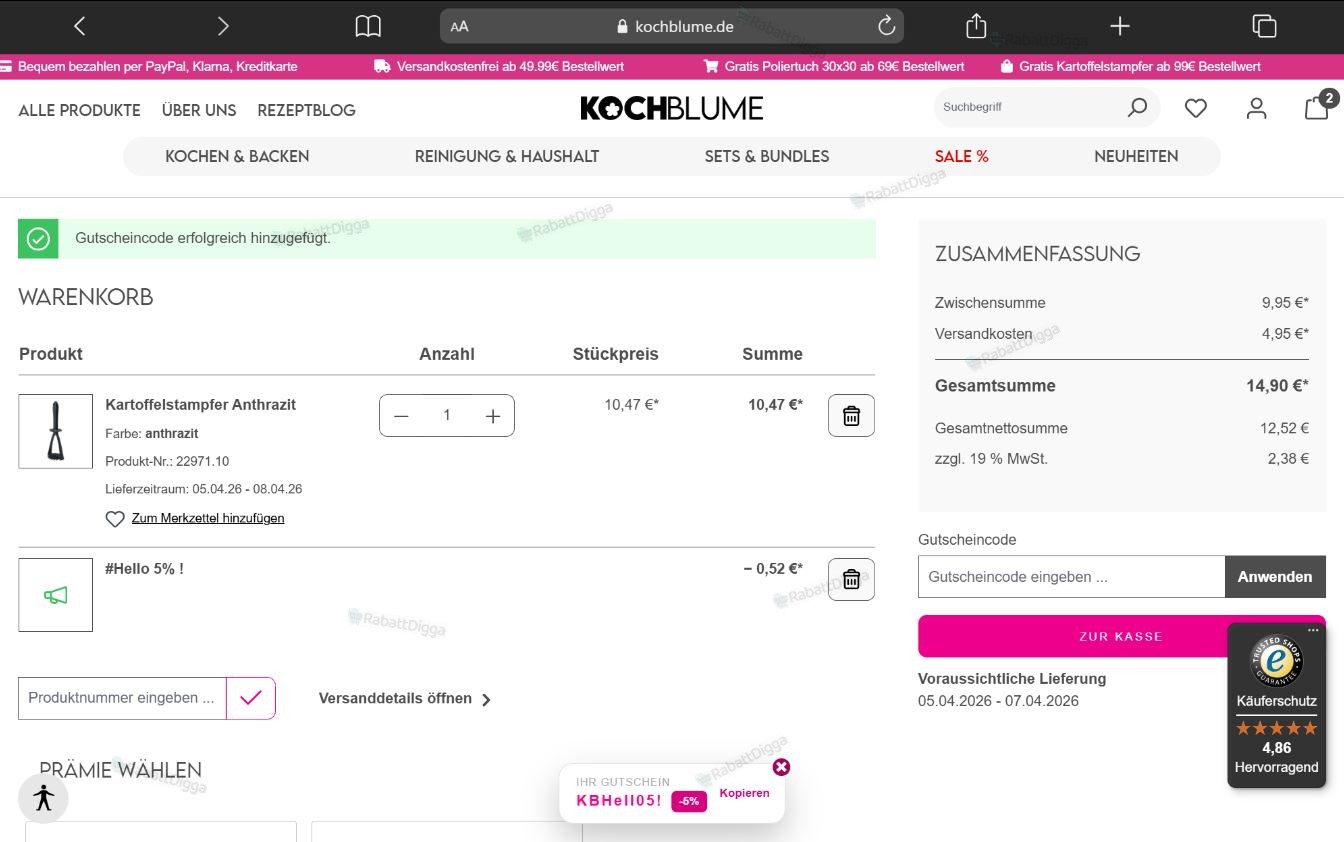Image resolution: width=1344 pixels, height=842 pixels.
Task: Click the truck icon in promo bar
Action: tap(382, 66)
